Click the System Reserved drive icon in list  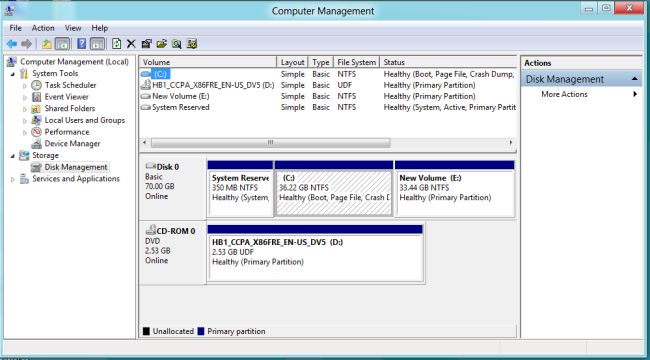tap(146, 107)
